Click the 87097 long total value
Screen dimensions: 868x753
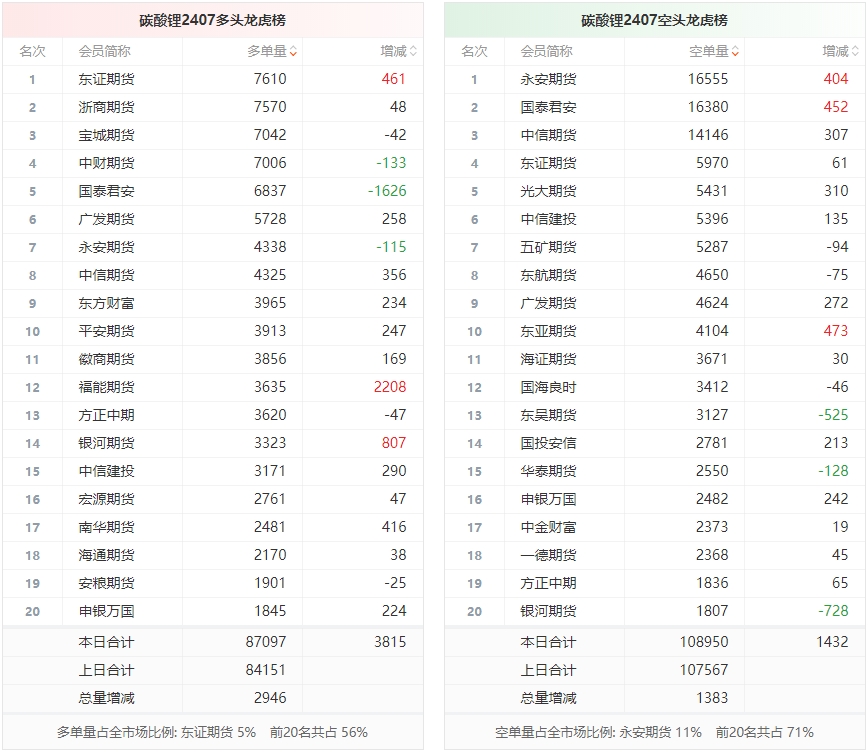[x=266, y=642]
